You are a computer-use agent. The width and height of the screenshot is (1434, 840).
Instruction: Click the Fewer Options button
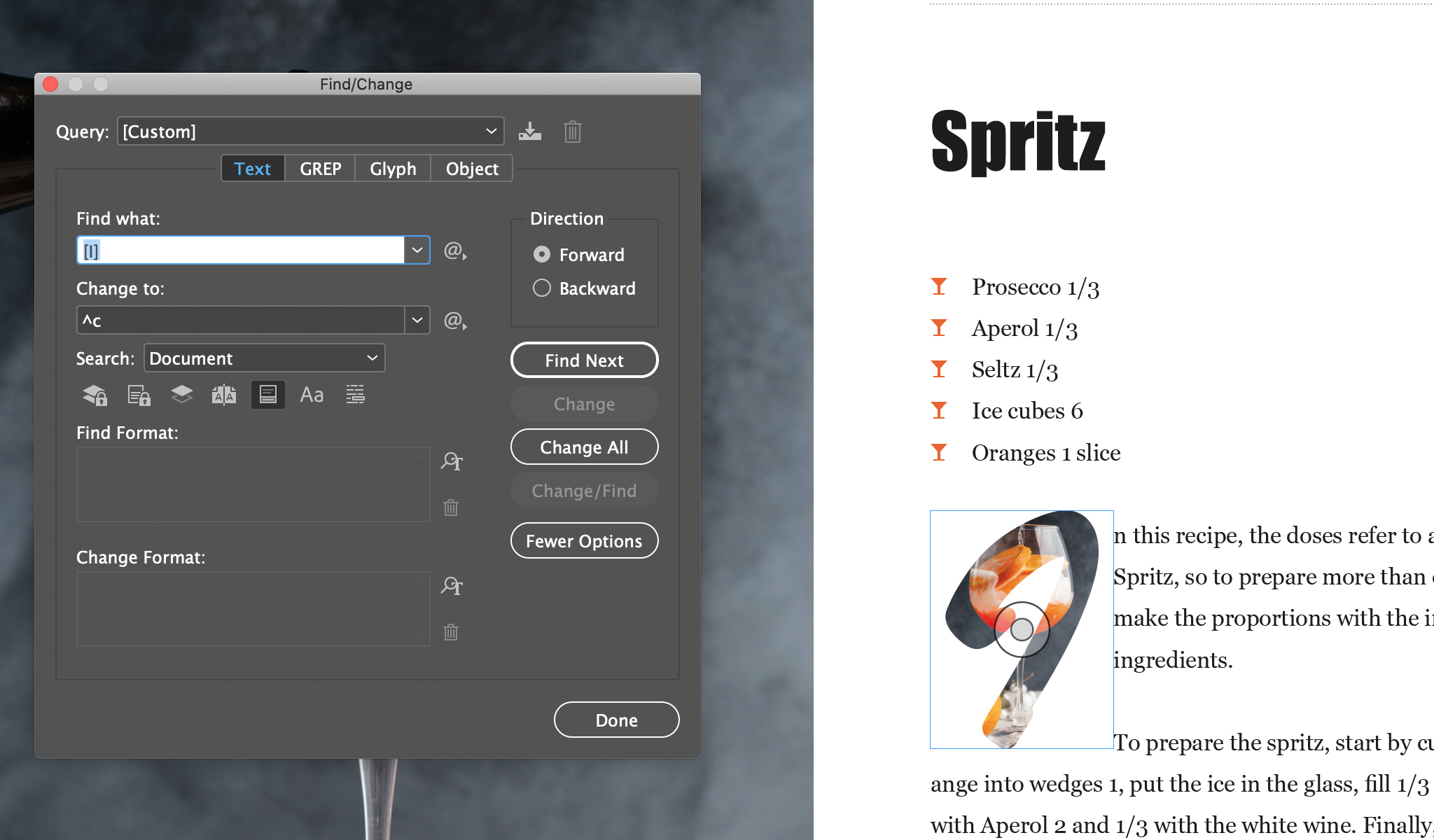pos(585,541)
